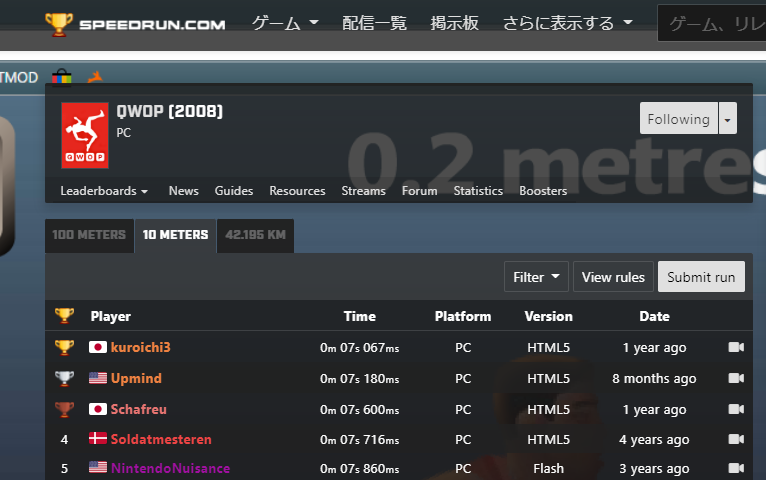Click the Japan flag next to kuroichi3
The height and width of the screenshot is (480, 766).
(x=98, y=347)
